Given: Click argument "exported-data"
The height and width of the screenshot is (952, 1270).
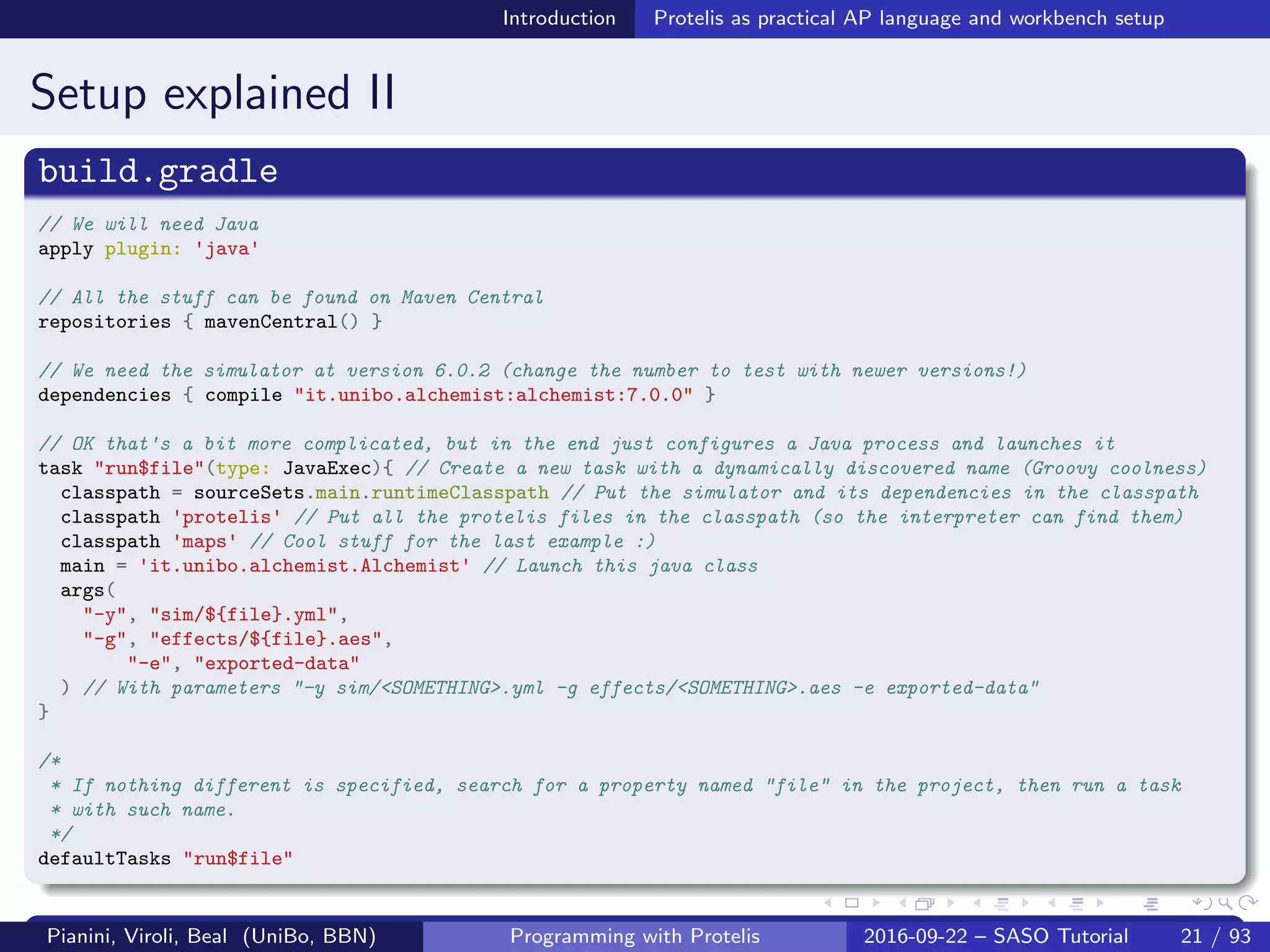Looking at the screenshot, I should click(x=277, y=664).
